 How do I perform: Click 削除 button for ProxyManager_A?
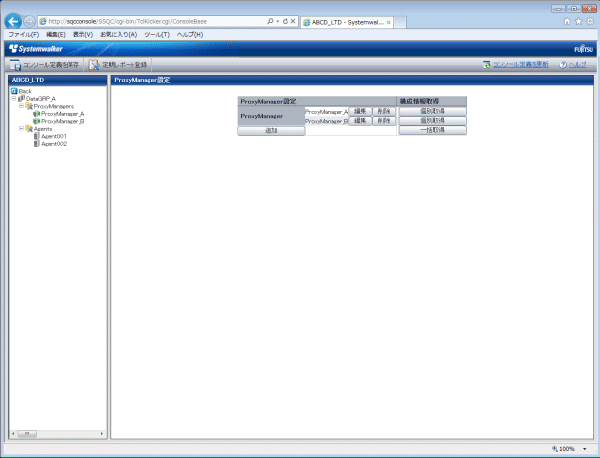(384, 111)
